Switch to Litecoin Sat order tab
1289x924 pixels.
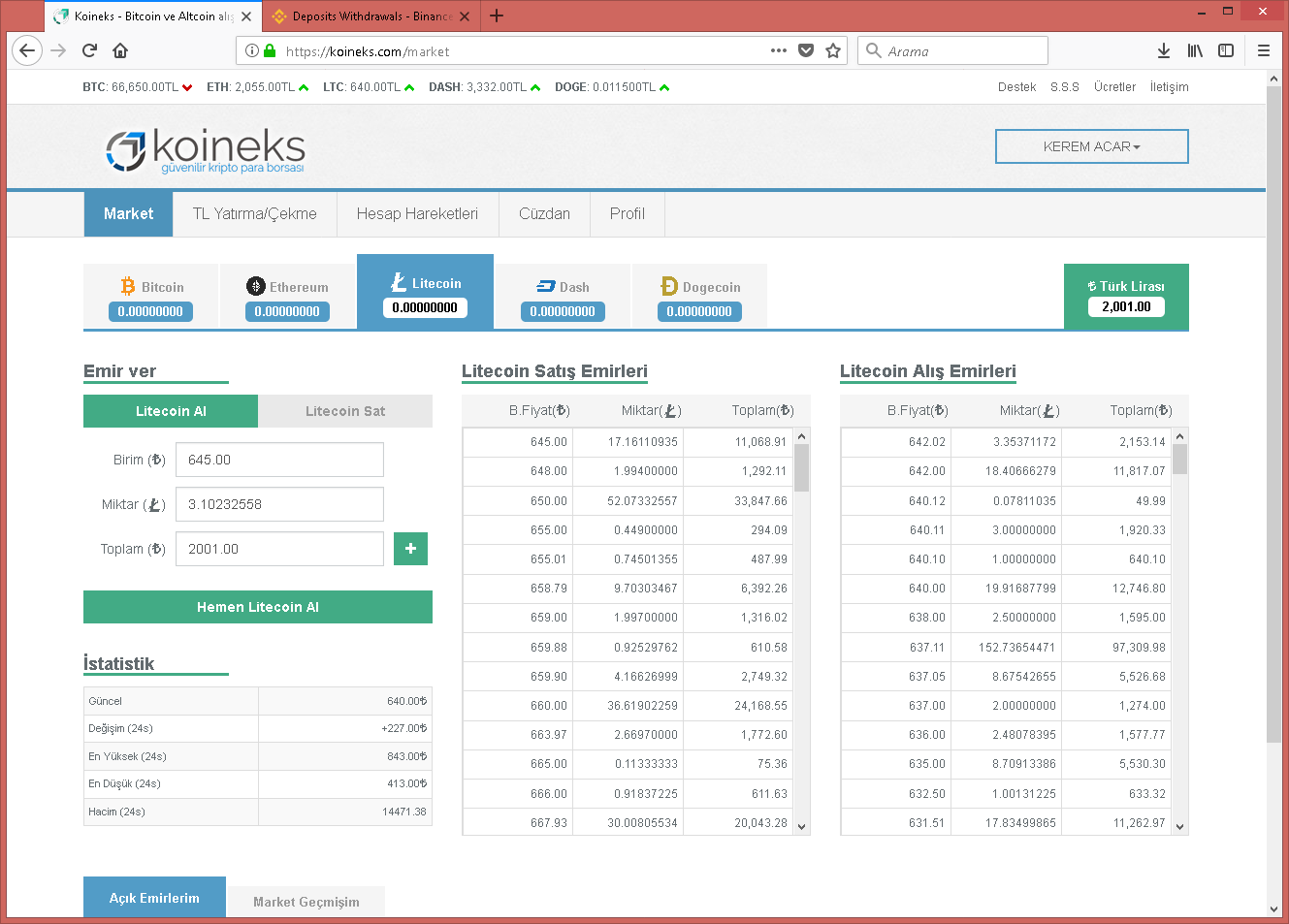point(345,411)
